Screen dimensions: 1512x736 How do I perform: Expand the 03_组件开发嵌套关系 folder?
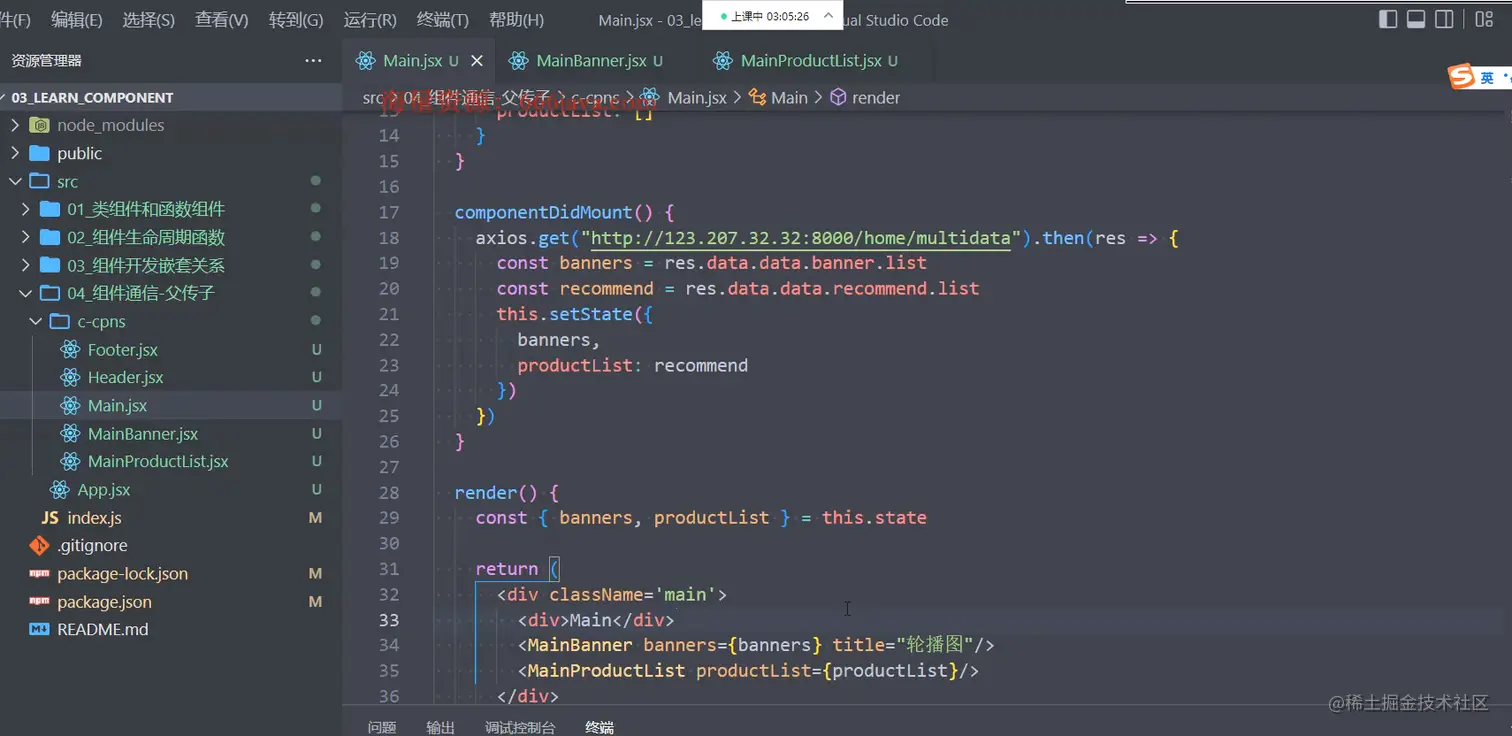point(27,266)
